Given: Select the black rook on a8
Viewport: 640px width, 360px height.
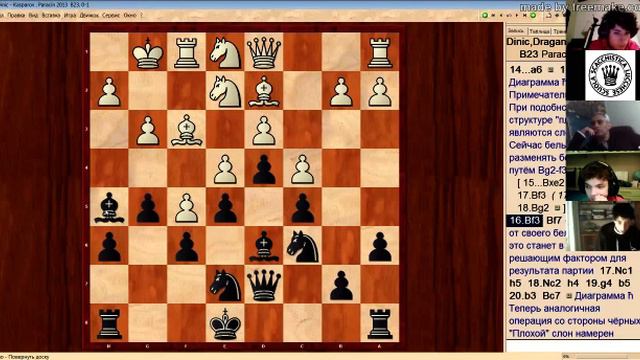Looking at the screenshot, I should point(380,324).
